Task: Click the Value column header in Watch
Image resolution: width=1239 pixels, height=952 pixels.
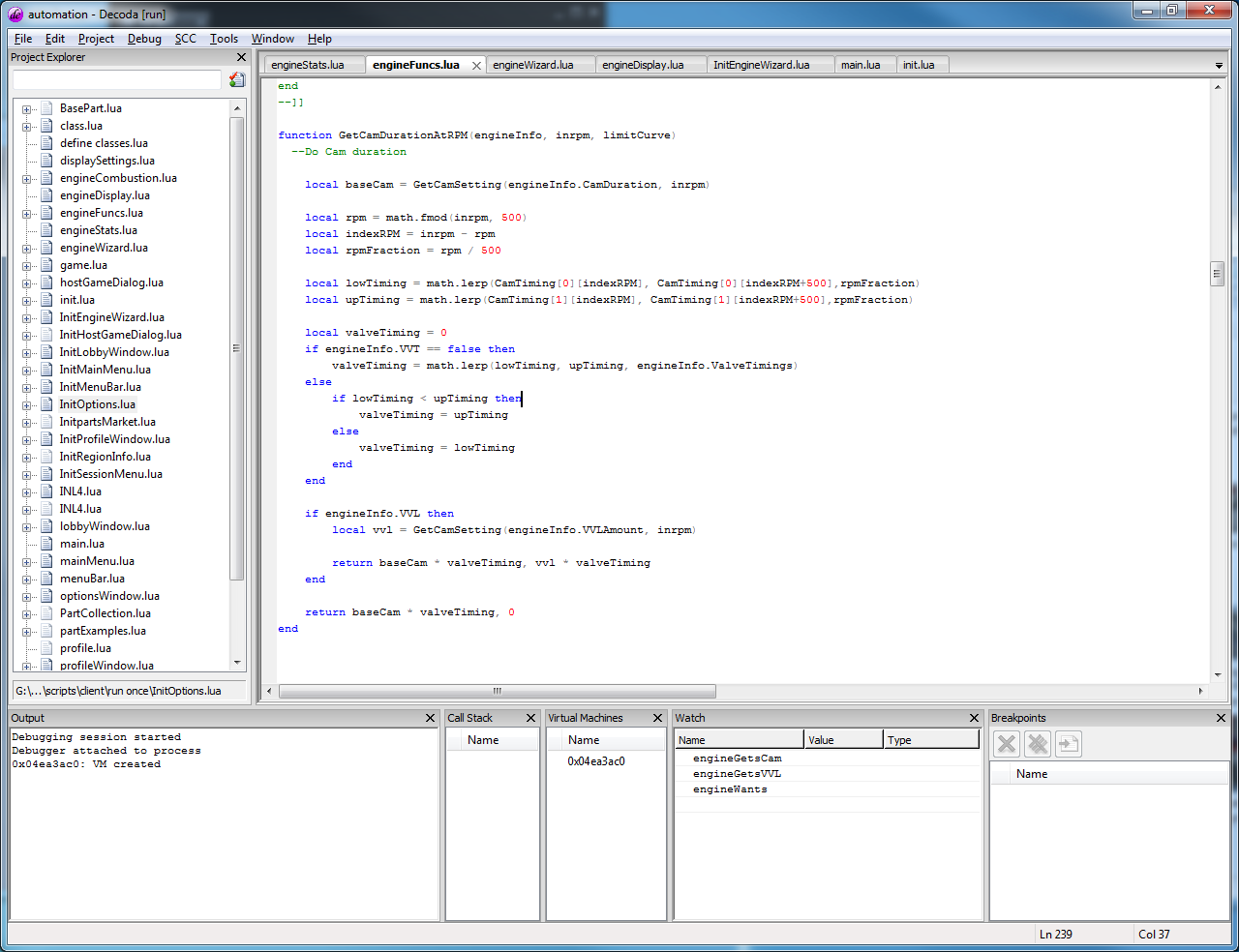Action: click(x=844, y=740)
